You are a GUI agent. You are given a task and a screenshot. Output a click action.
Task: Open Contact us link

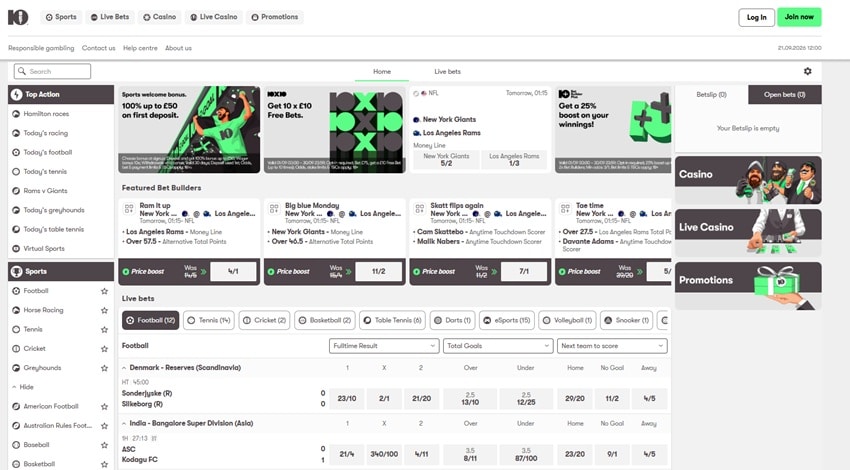99,48
